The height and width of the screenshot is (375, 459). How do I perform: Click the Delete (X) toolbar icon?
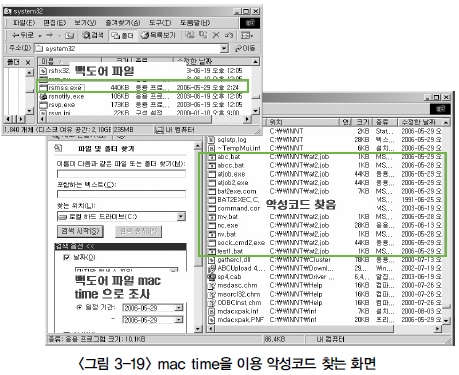pyautogui.click(x=216, y=35)
